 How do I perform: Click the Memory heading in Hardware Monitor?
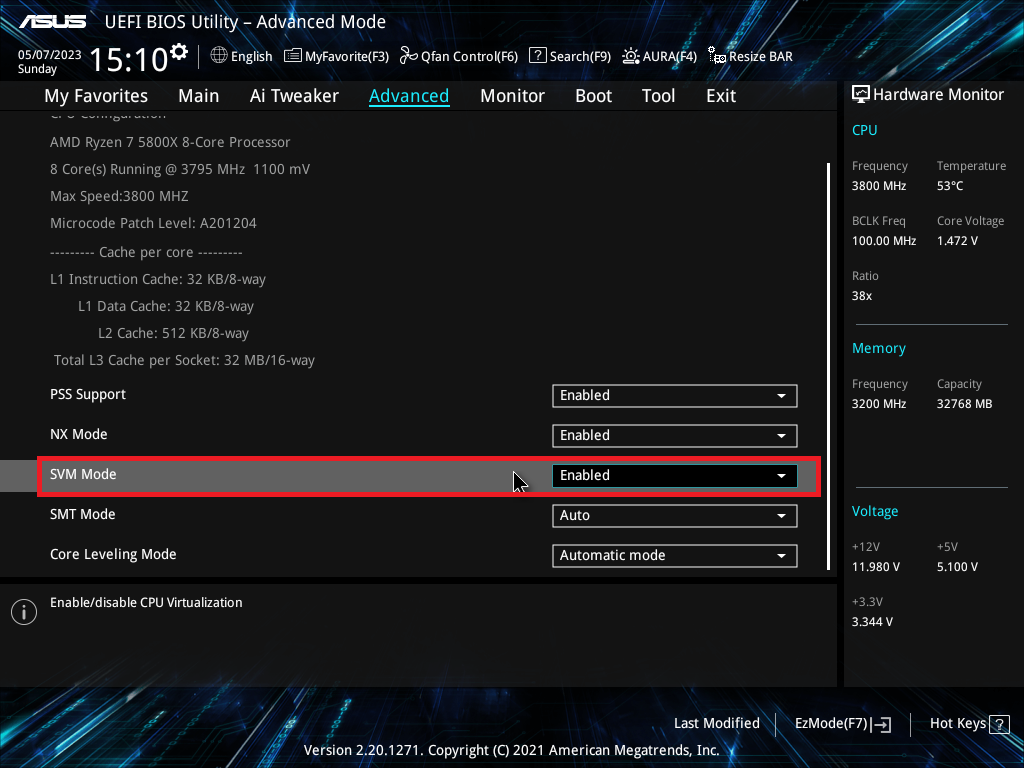(878, 349)
